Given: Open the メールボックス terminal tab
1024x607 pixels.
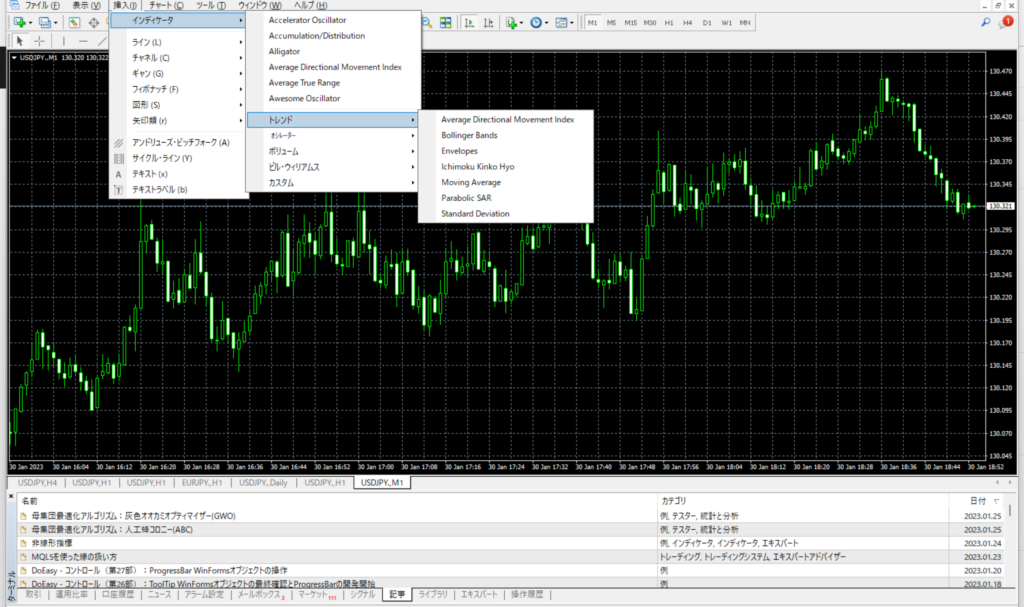Looking at the screenshot, I should click(x=260, y=595).
